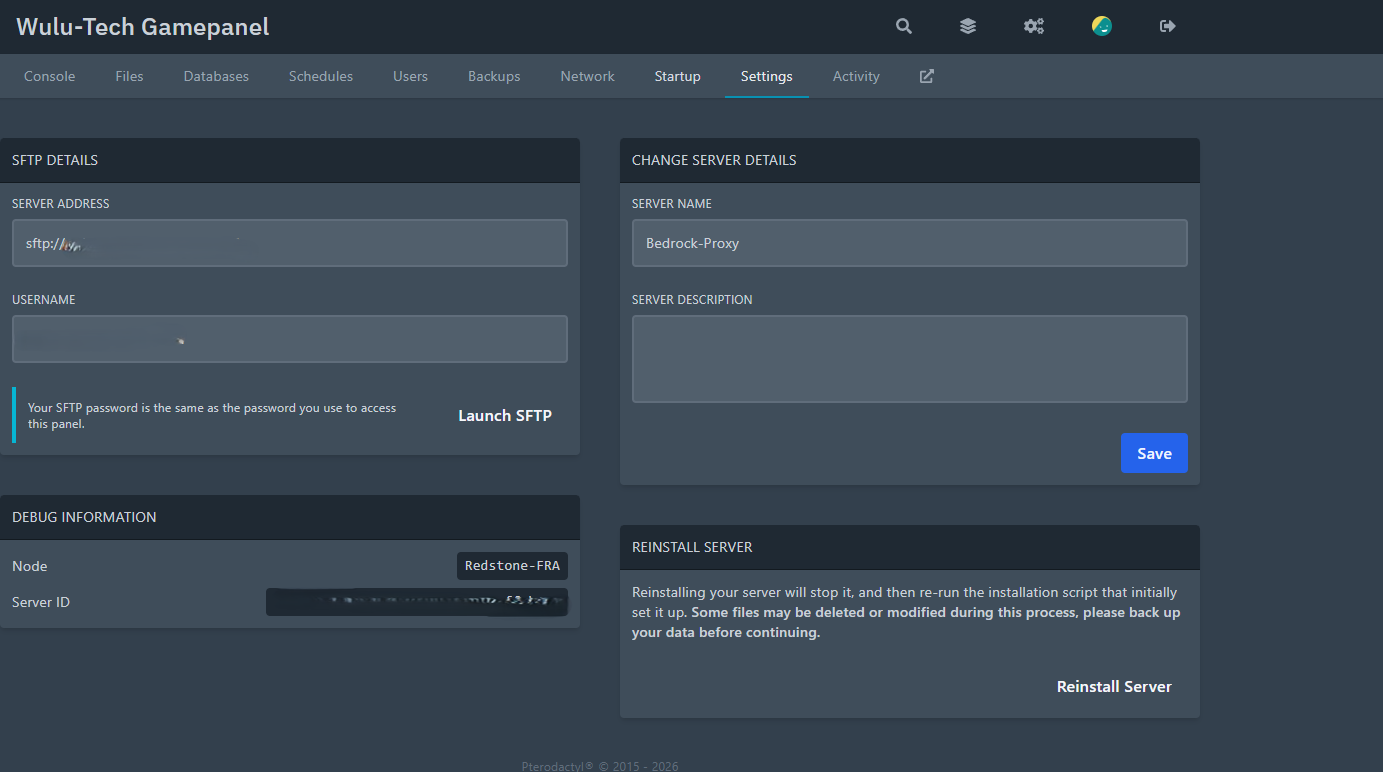
Task: Click the SFTP Details panel heading
Action: 55,160
